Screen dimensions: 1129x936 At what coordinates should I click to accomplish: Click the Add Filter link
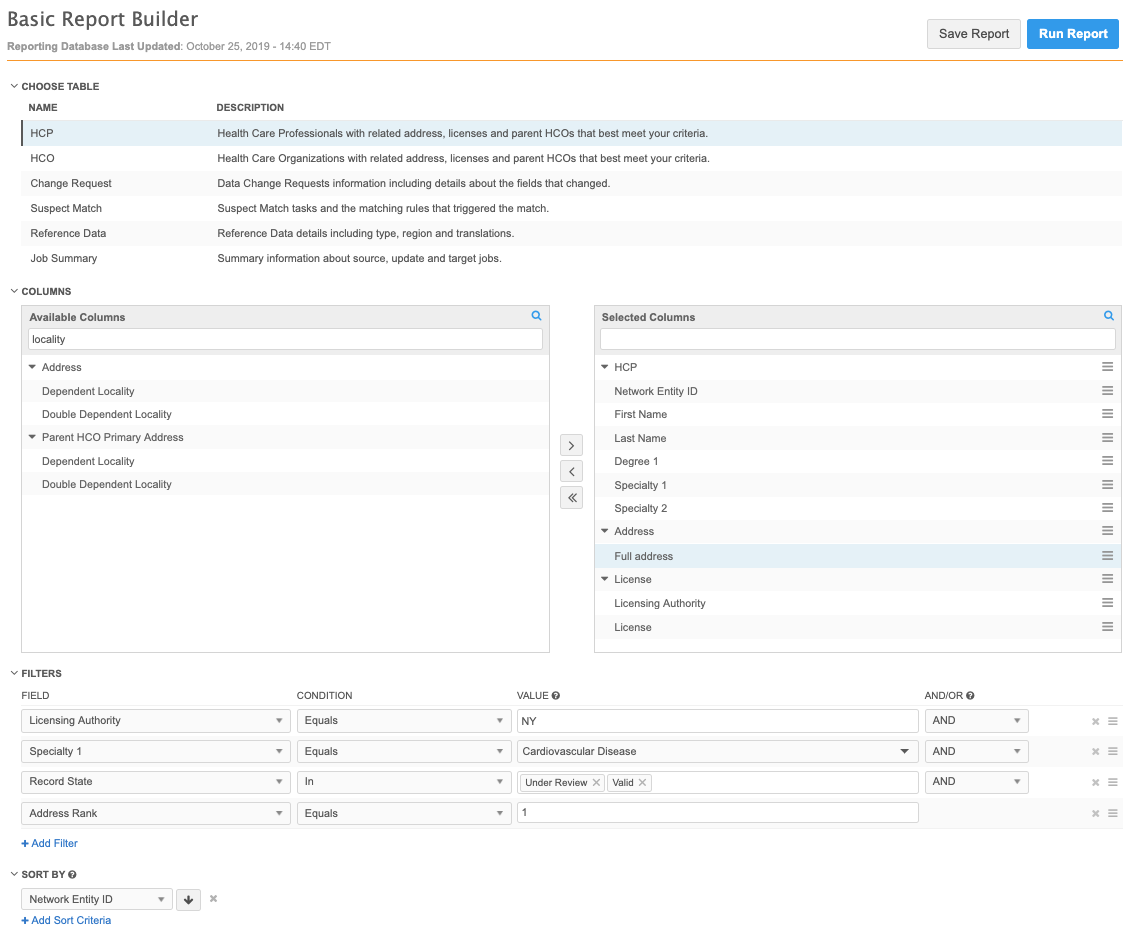(x=50, y=843)
